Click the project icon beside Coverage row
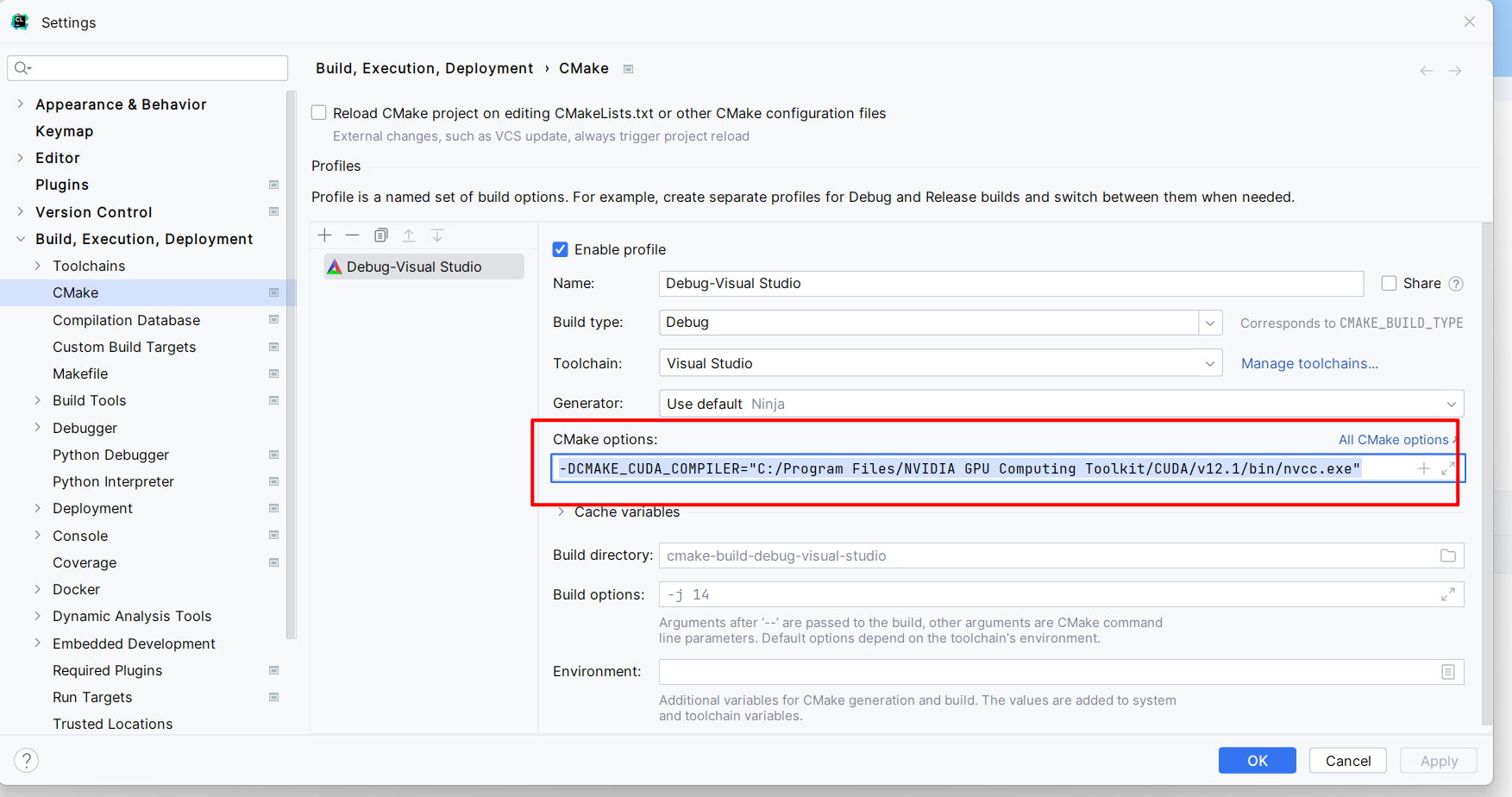Screen dimensions: 1512x797 tap(274, 562)
